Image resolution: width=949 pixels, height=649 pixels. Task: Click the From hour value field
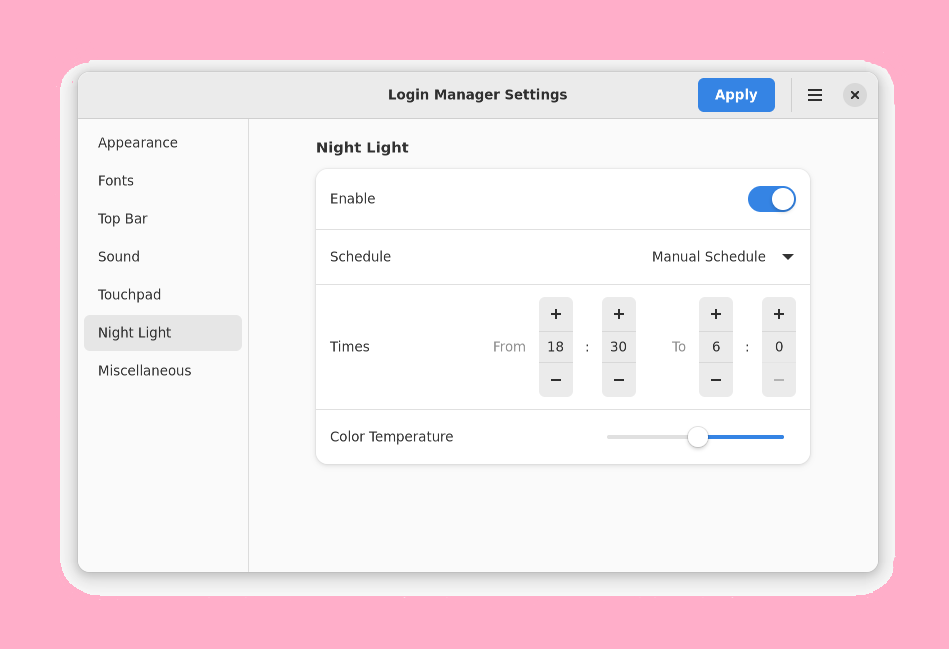click(x=556, y=347)
